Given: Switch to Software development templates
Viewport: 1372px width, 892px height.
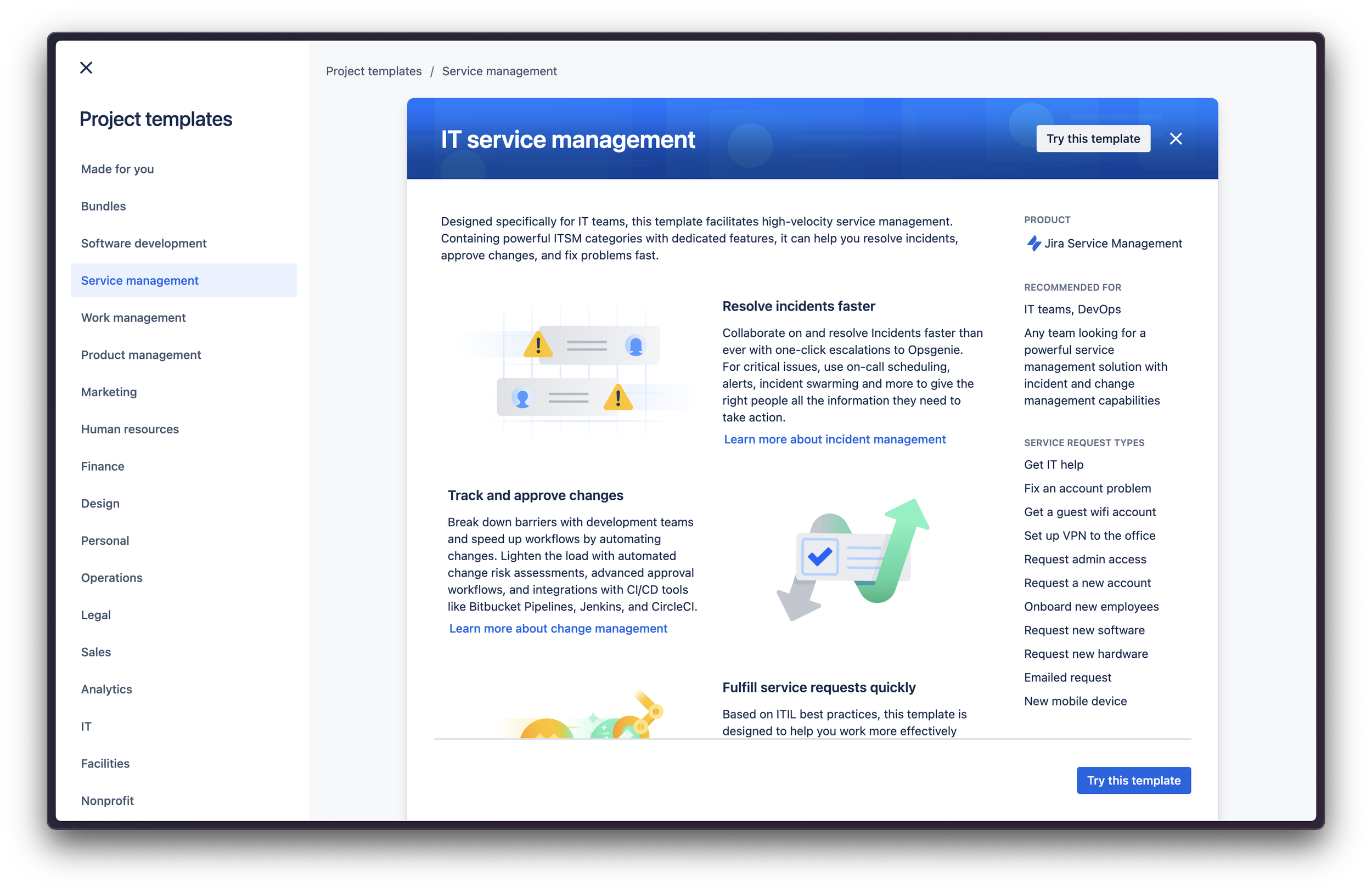Looking at the screenshot, I should [144, 243].
